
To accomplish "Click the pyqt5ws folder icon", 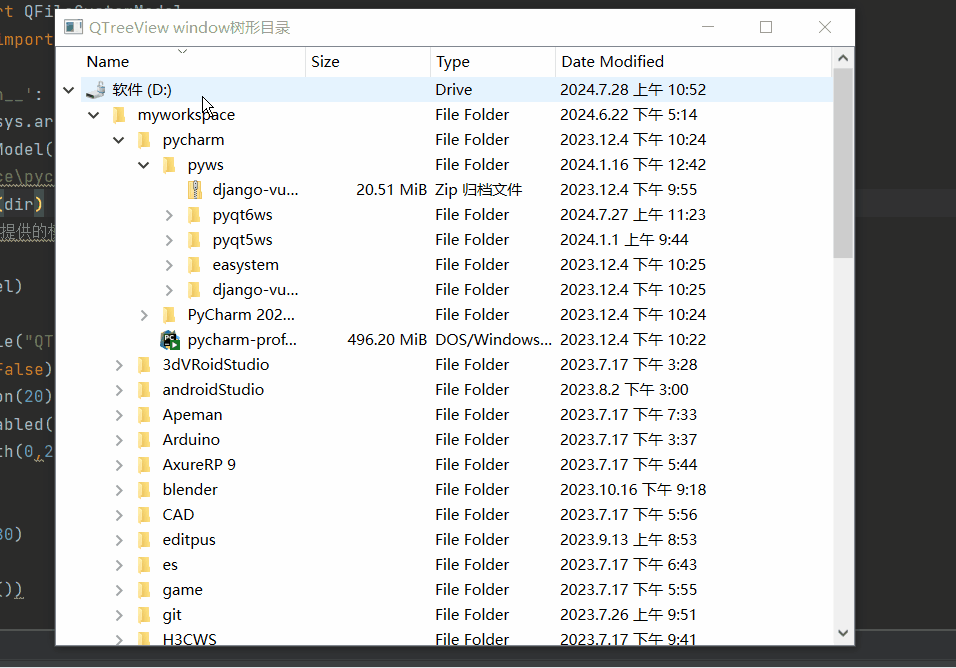I will (x=194, y=240).
